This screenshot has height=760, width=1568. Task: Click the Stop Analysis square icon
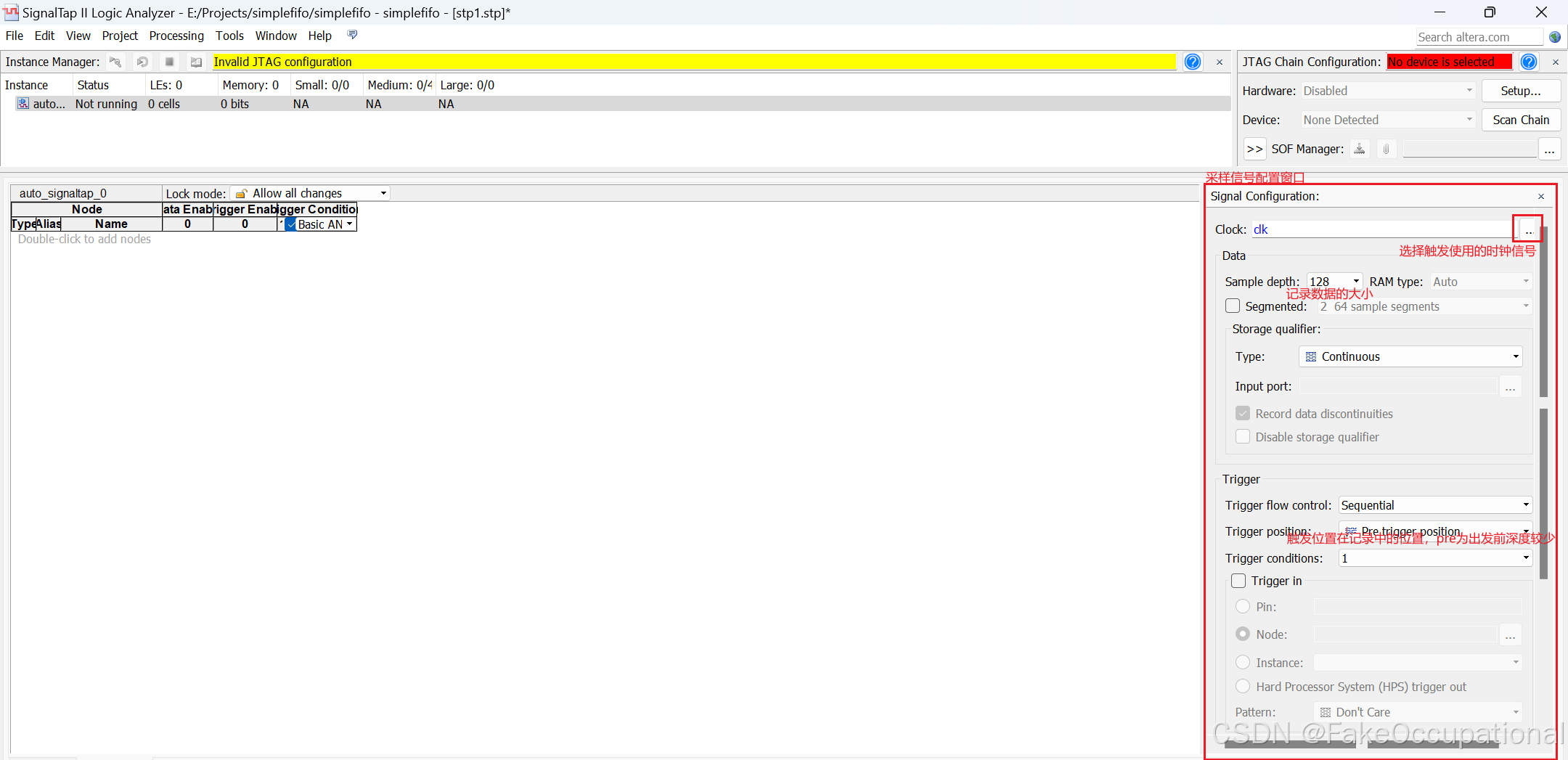169,62
